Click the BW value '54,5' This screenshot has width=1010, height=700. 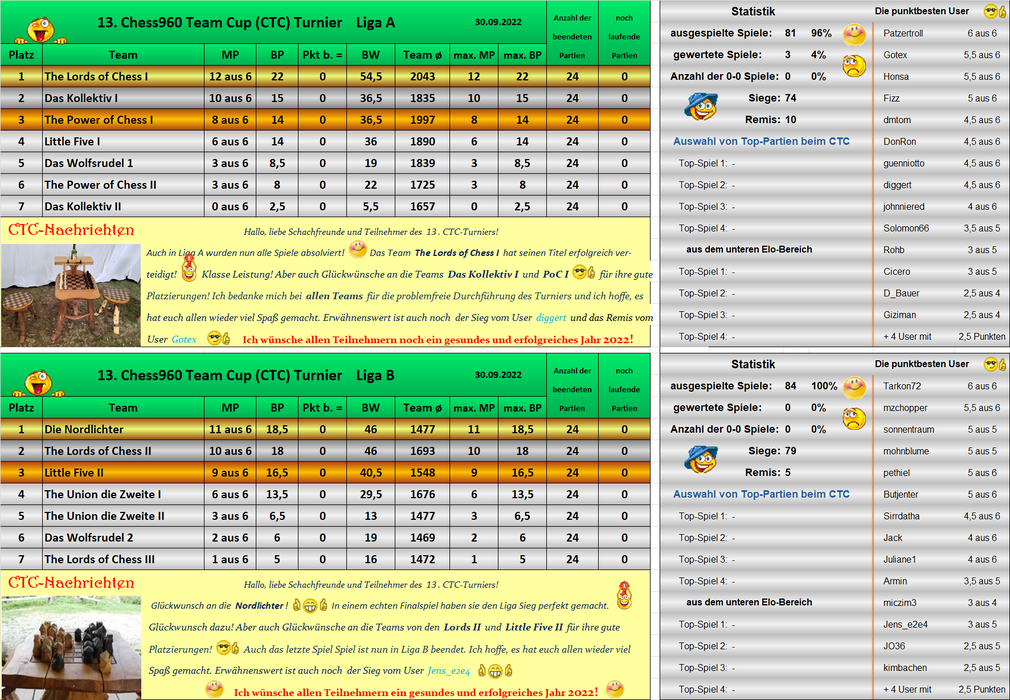click(x=370, y=77)
